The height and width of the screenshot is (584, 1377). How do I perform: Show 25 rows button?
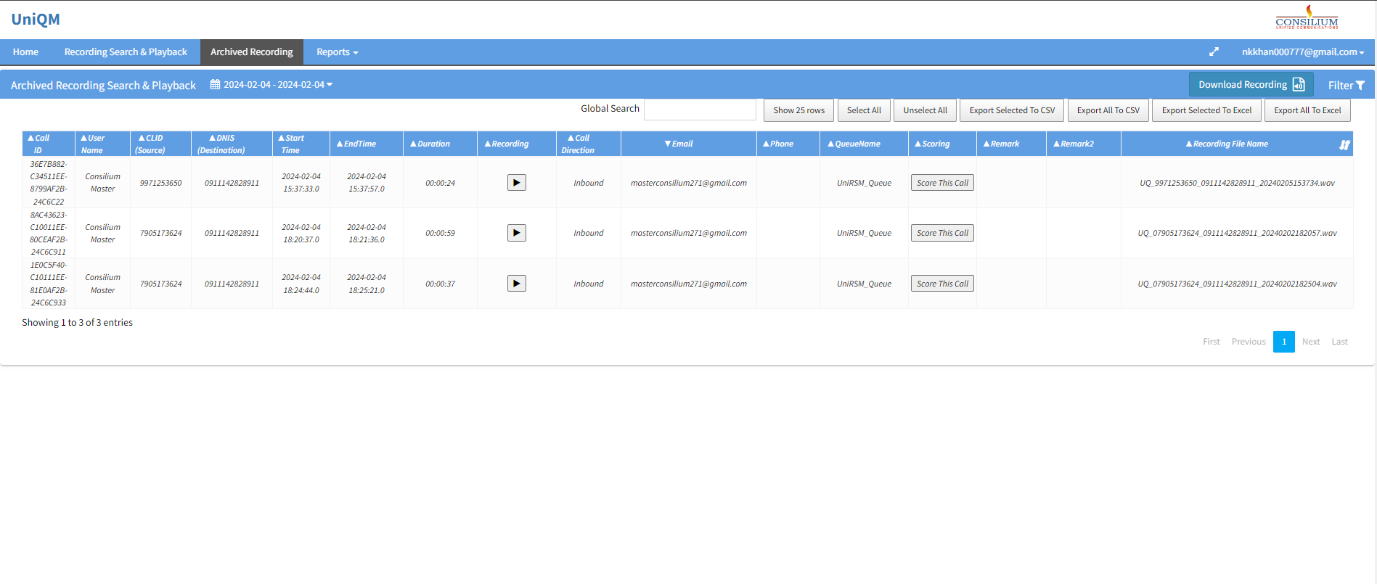tap(798, 110)
